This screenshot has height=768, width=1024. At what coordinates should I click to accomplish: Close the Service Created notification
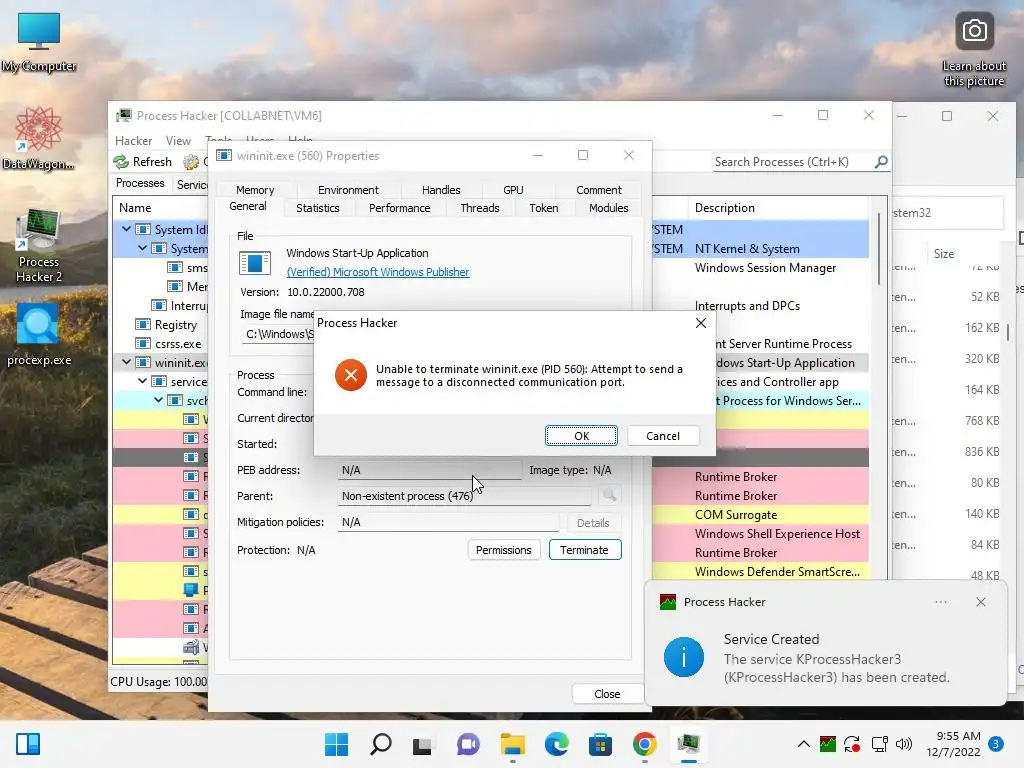coord(980,602)
